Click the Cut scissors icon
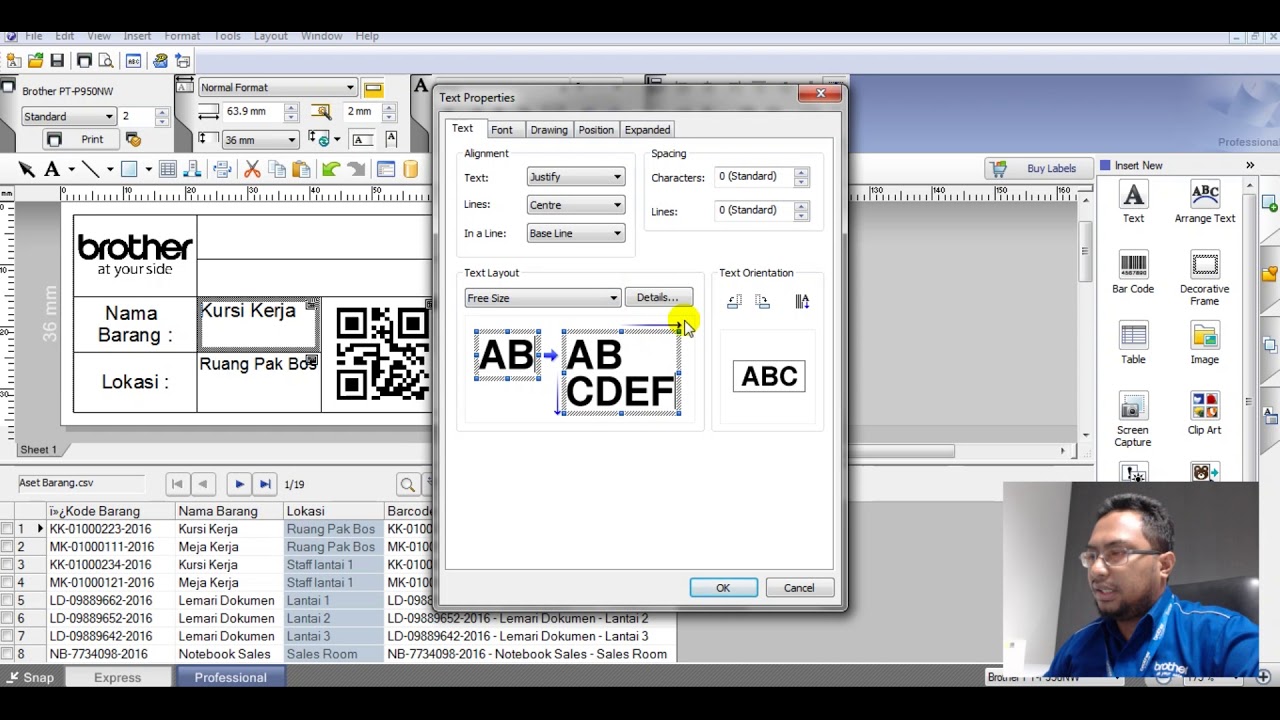The image size is (1280, 720). point(252,169)
